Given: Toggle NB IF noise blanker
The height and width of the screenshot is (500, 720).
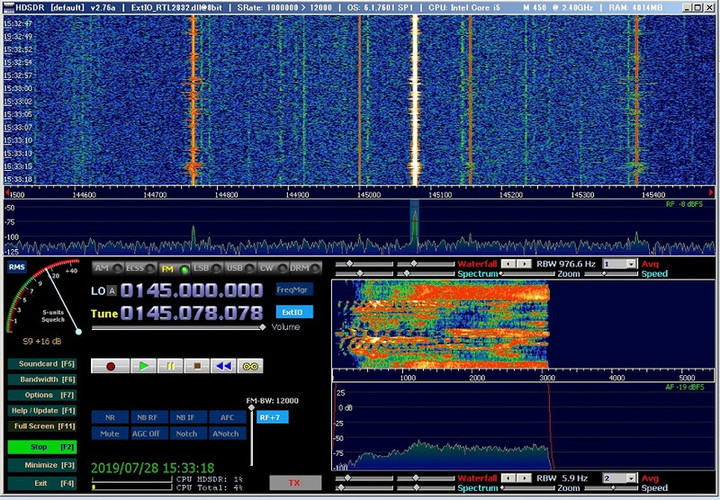Looking at the screenshot, I should [x=188, y=417].
